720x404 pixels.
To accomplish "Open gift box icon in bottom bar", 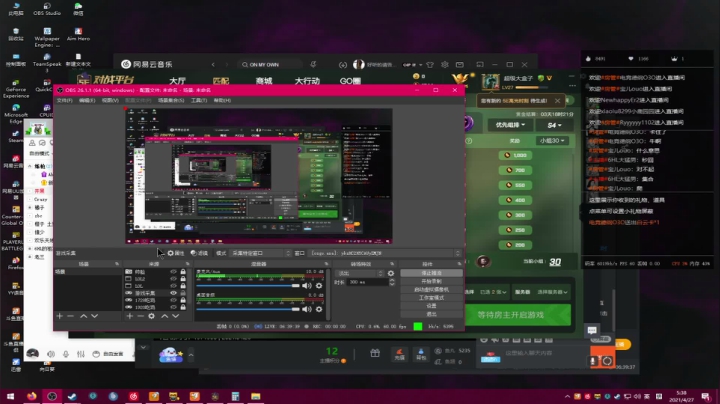I will 375,353.
